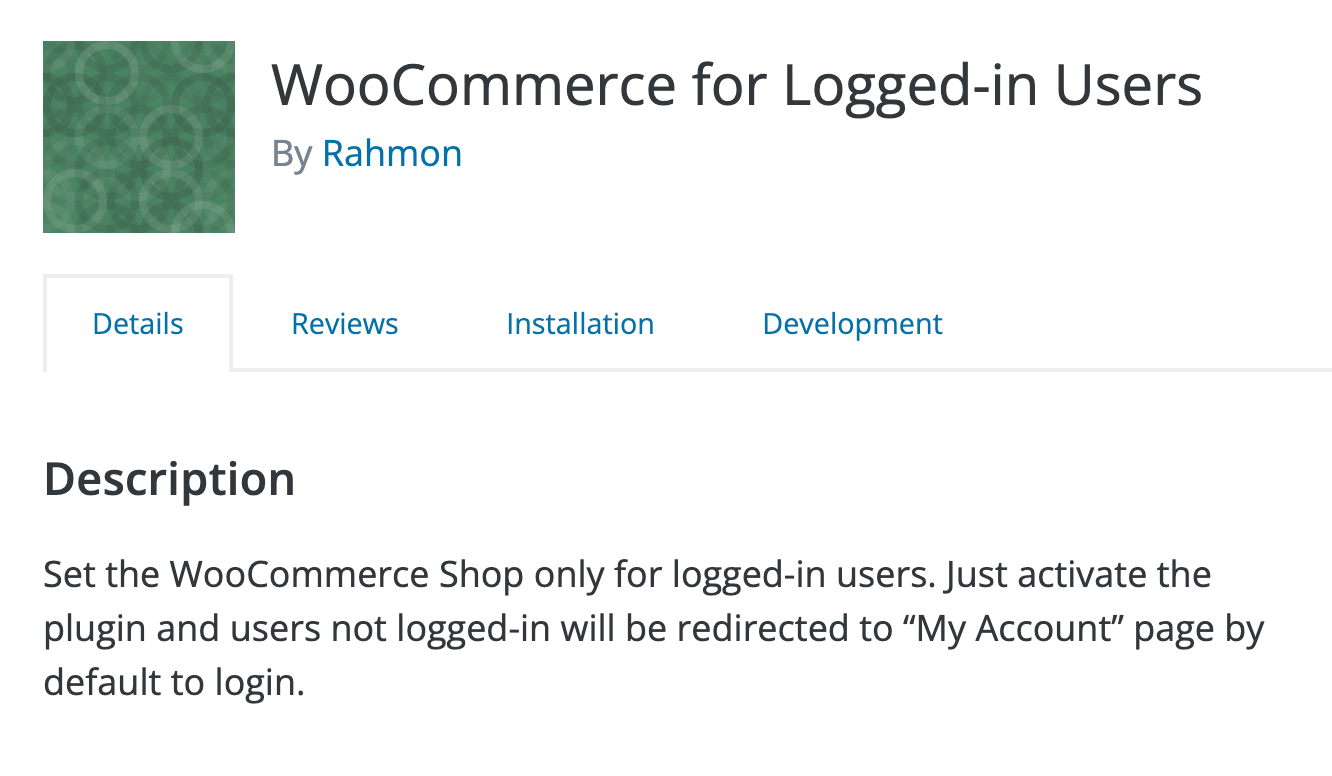
Task: Click the "By Rahmon" byline
Action: click(x=365, y=153)
